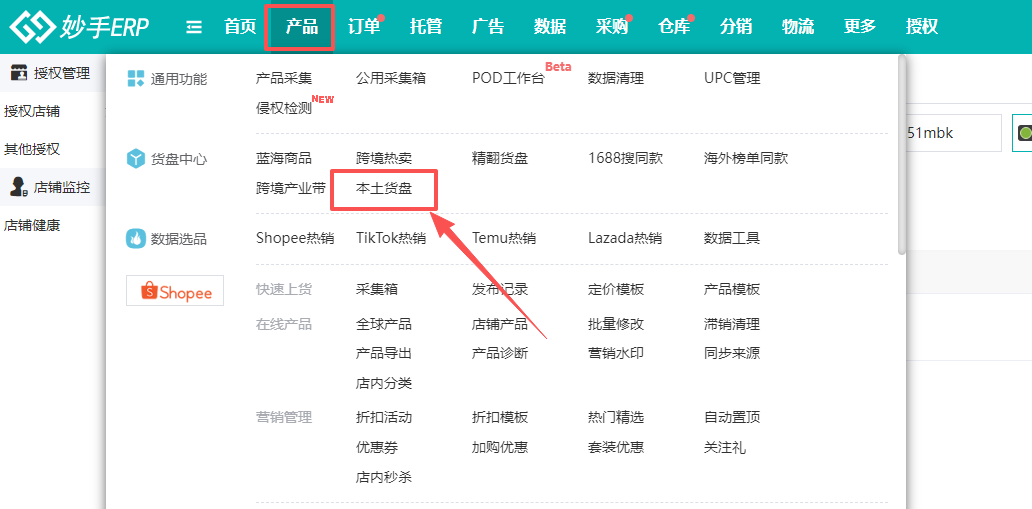Open the 广告 top menu

[488, 27]
